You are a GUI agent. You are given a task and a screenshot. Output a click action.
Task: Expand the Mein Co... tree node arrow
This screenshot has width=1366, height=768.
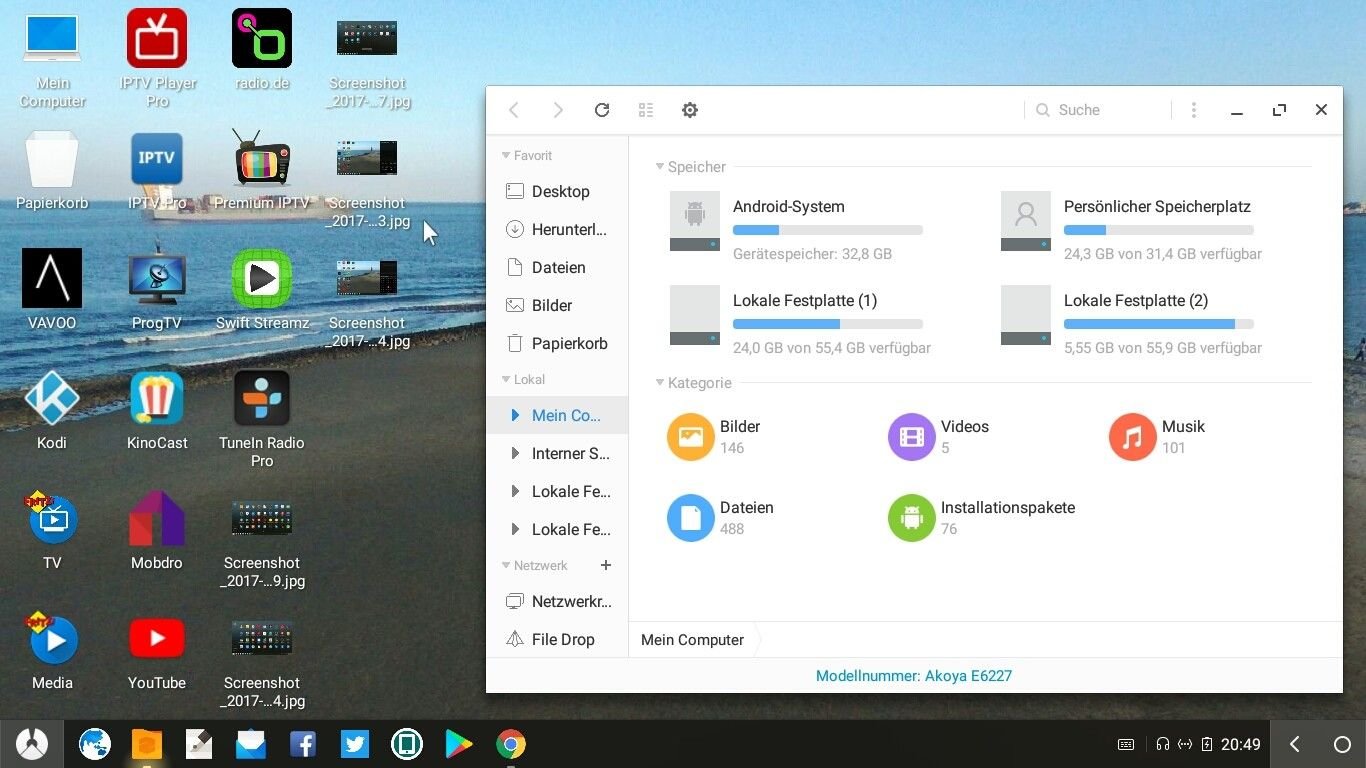point(515,415)
